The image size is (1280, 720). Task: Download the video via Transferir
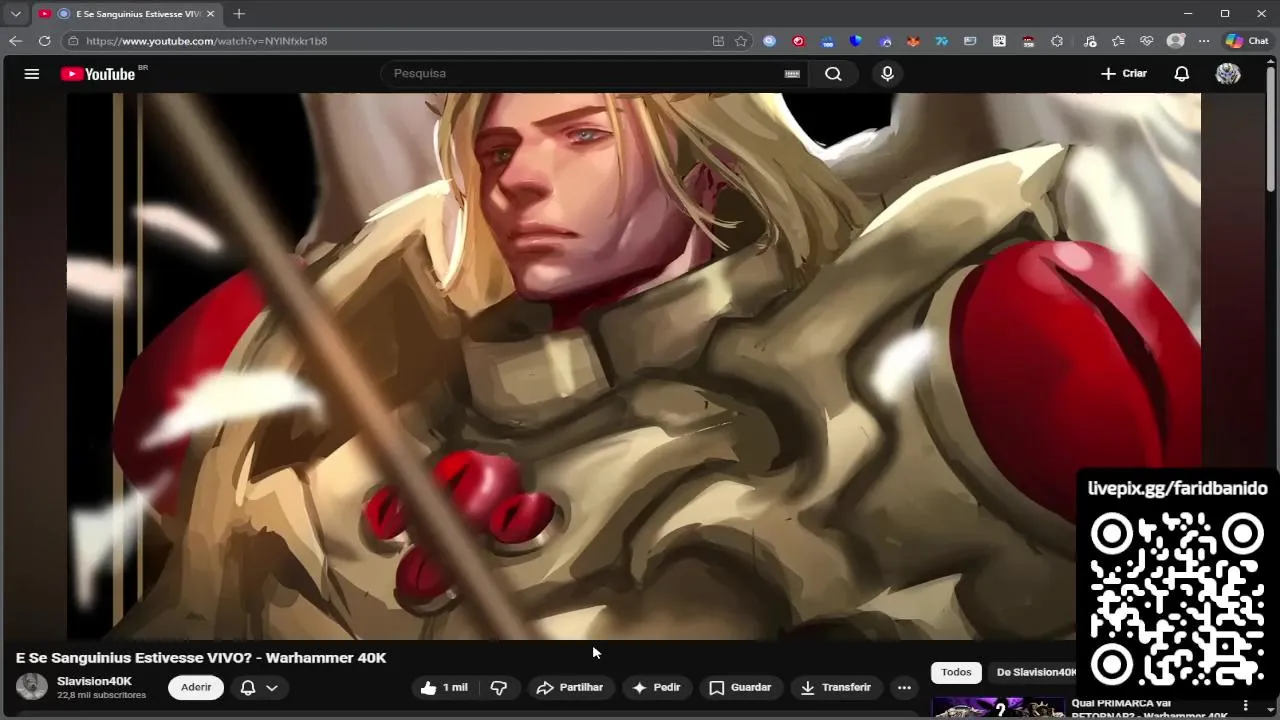pos(836,688)
